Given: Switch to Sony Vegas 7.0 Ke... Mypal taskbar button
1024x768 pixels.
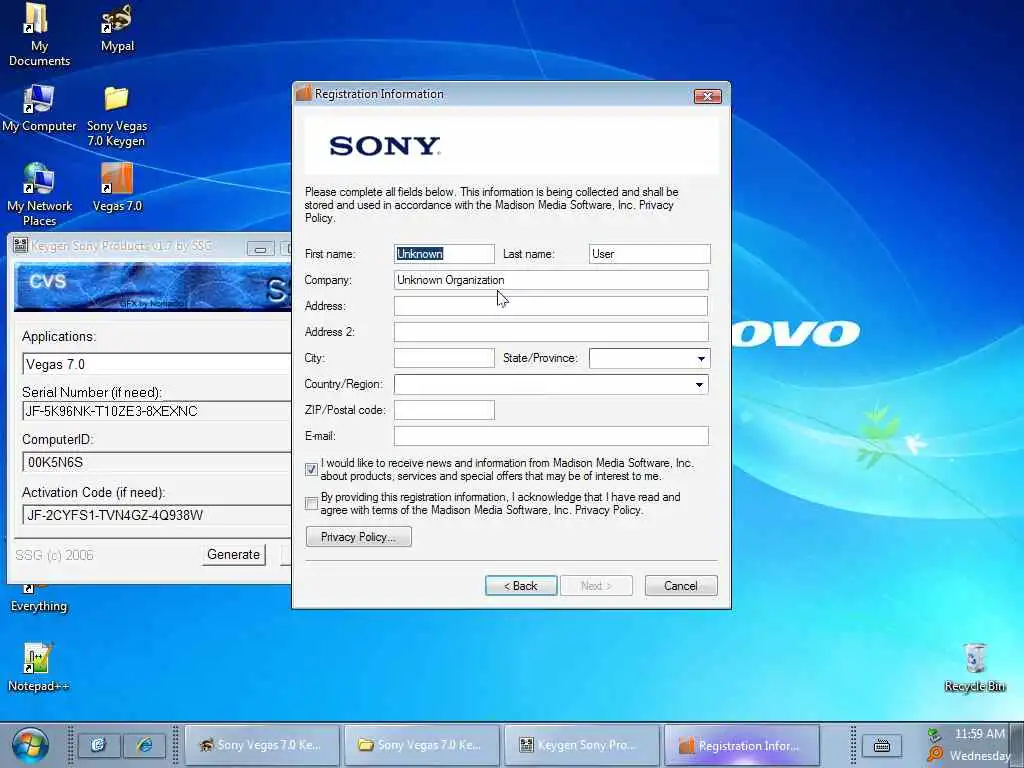Looking at the screenshot, I should pos(263,745).
